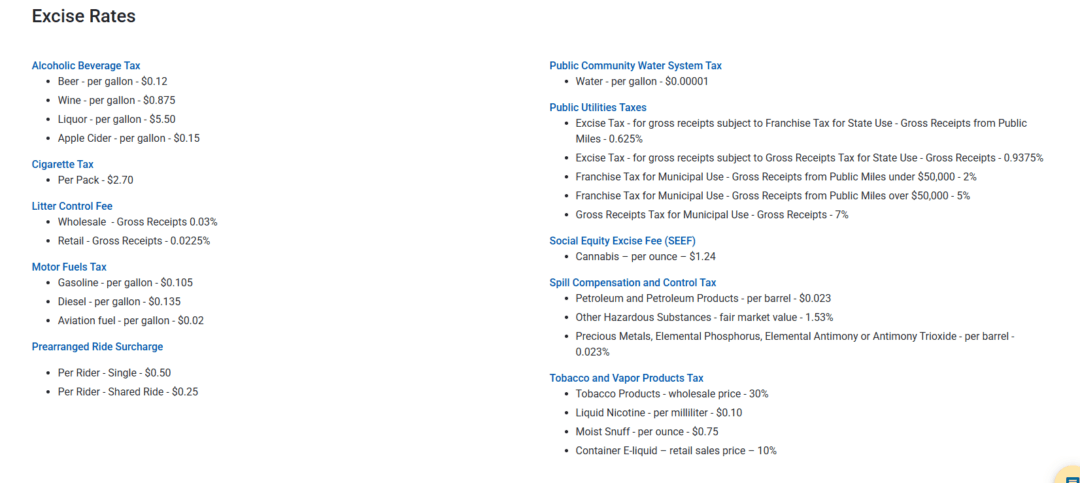Screen dimensions: 1080x483
Task: Open Tobacco and Vapor Products Tax link
Action: point(627,378)
